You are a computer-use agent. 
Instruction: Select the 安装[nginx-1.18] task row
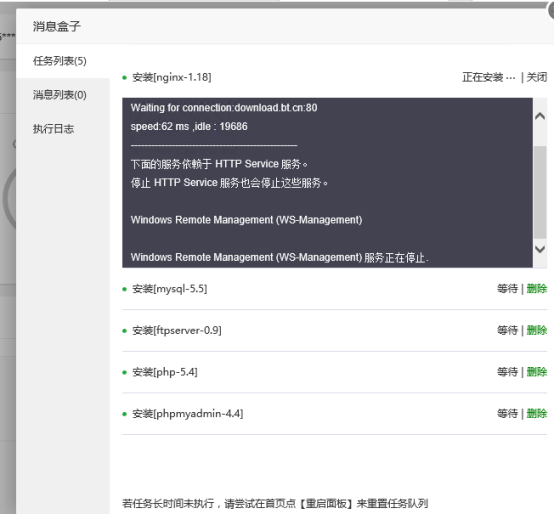coord(335,77)
